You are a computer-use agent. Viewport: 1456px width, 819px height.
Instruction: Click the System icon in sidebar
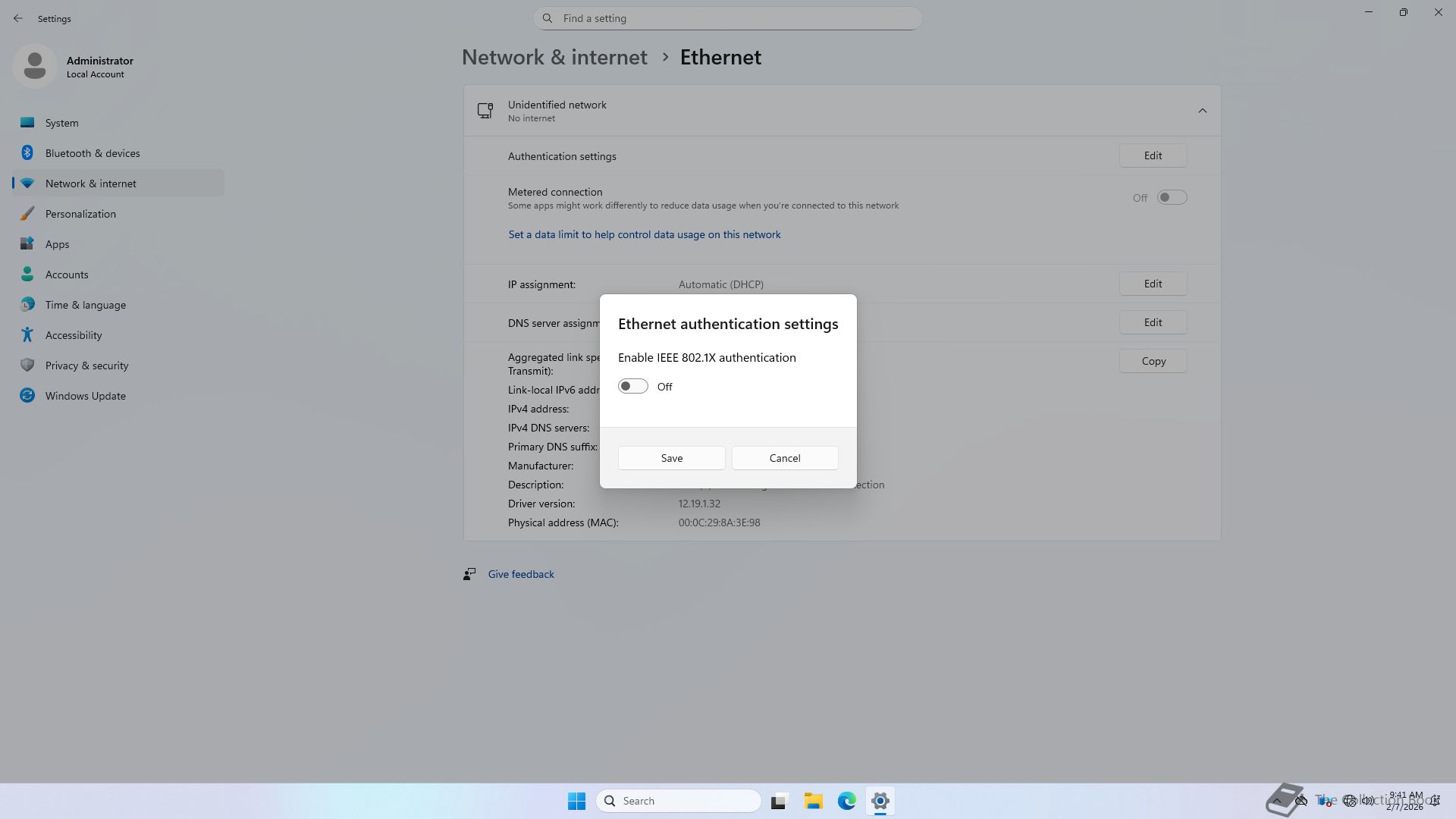[27, 123]
